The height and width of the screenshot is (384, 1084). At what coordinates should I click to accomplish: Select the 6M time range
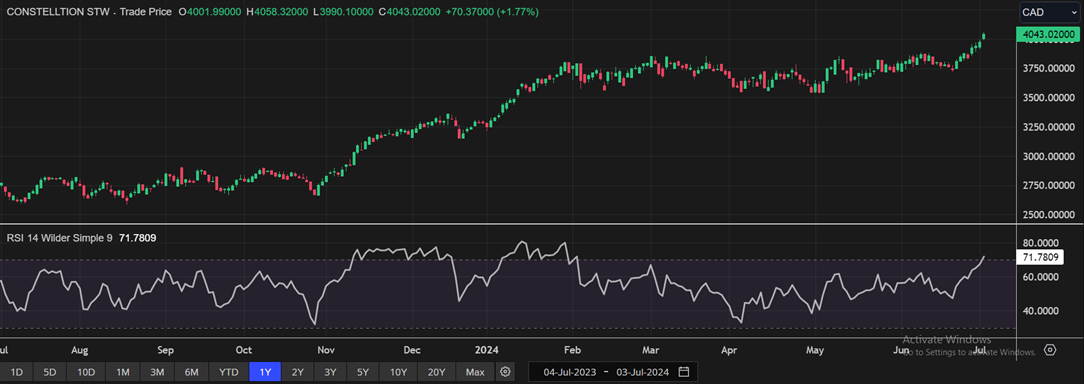[x=191, y=372]
